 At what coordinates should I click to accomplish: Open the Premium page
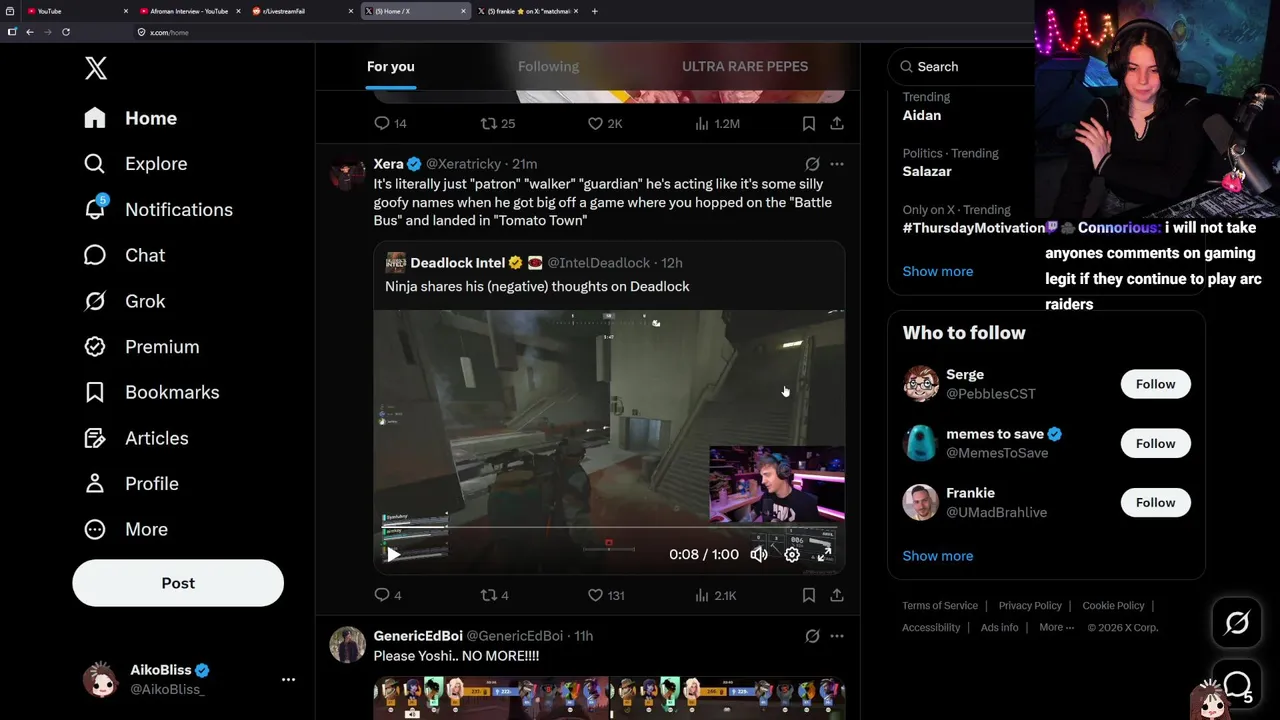(142, 347)
